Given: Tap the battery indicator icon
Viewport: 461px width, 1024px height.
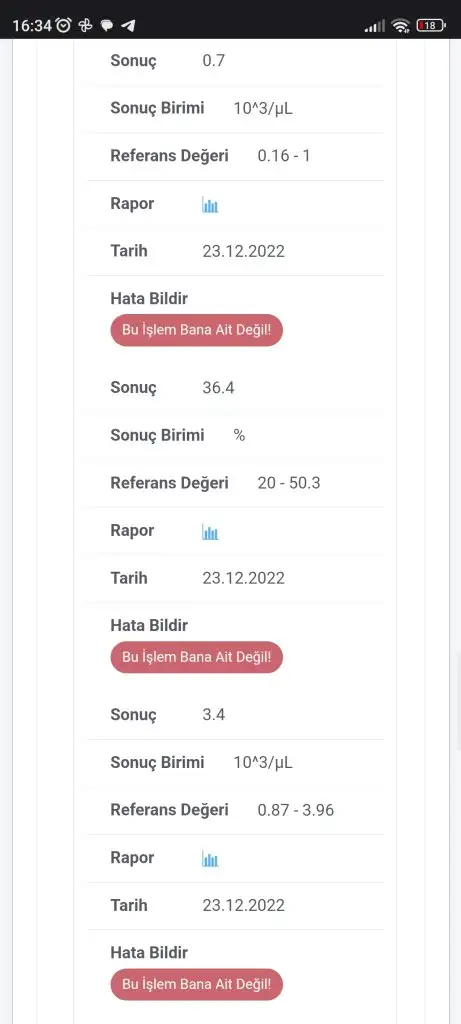Looking at the screenshot, I should [430, 25].
